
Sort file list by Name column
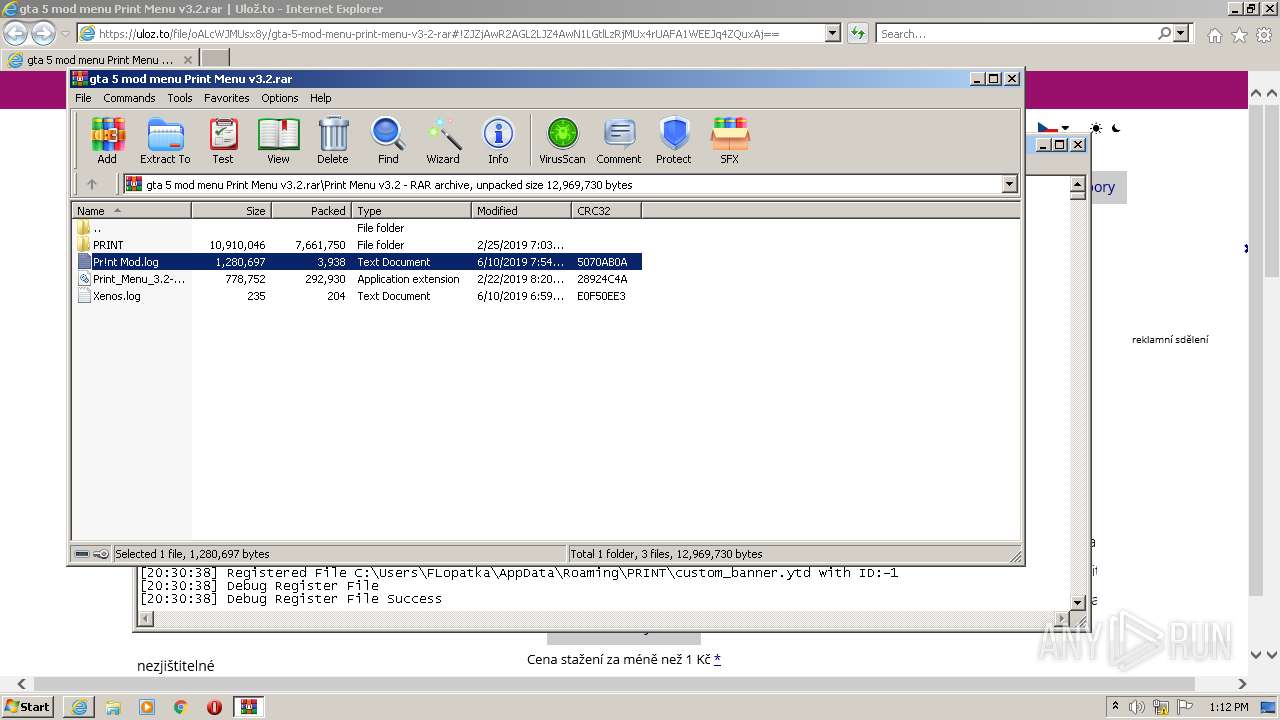[x=131, y=210]
